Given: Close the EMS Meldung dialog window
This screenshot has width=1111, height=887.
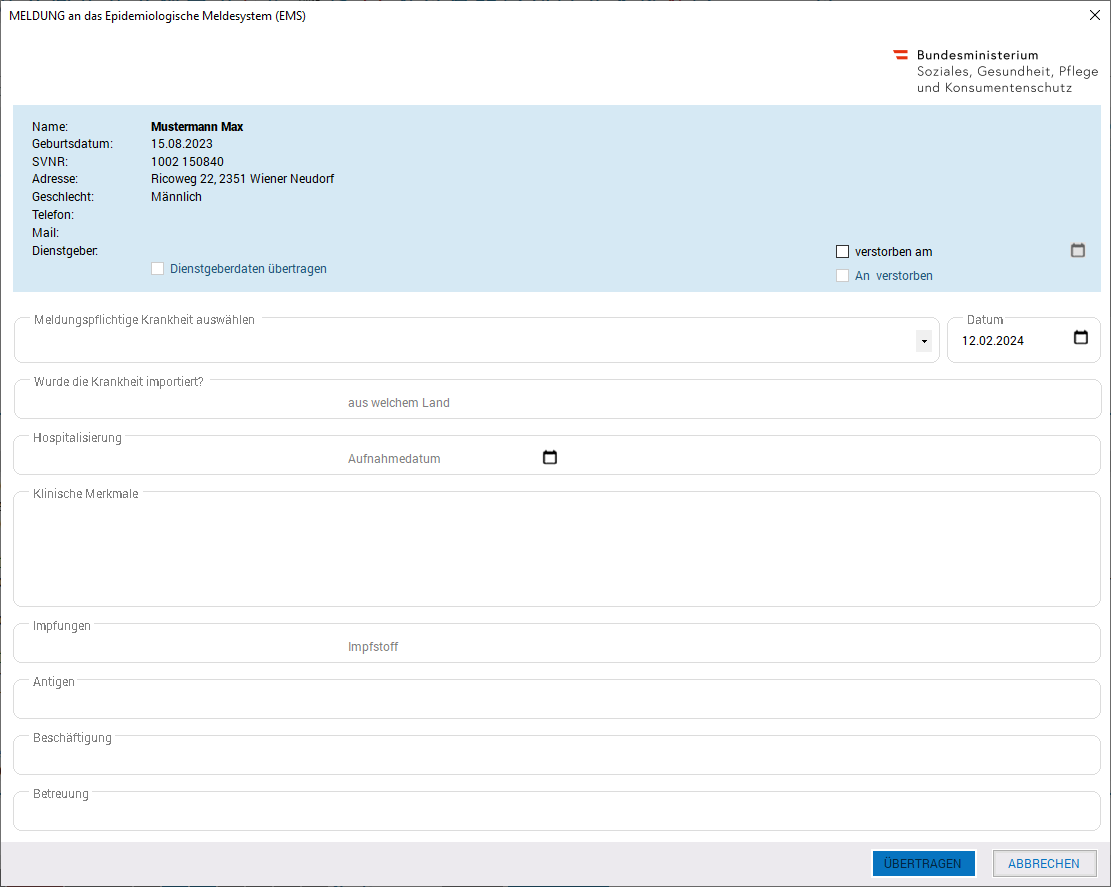Looking at the screenshot, I should pyautogui.click(x=1094, y=15).
